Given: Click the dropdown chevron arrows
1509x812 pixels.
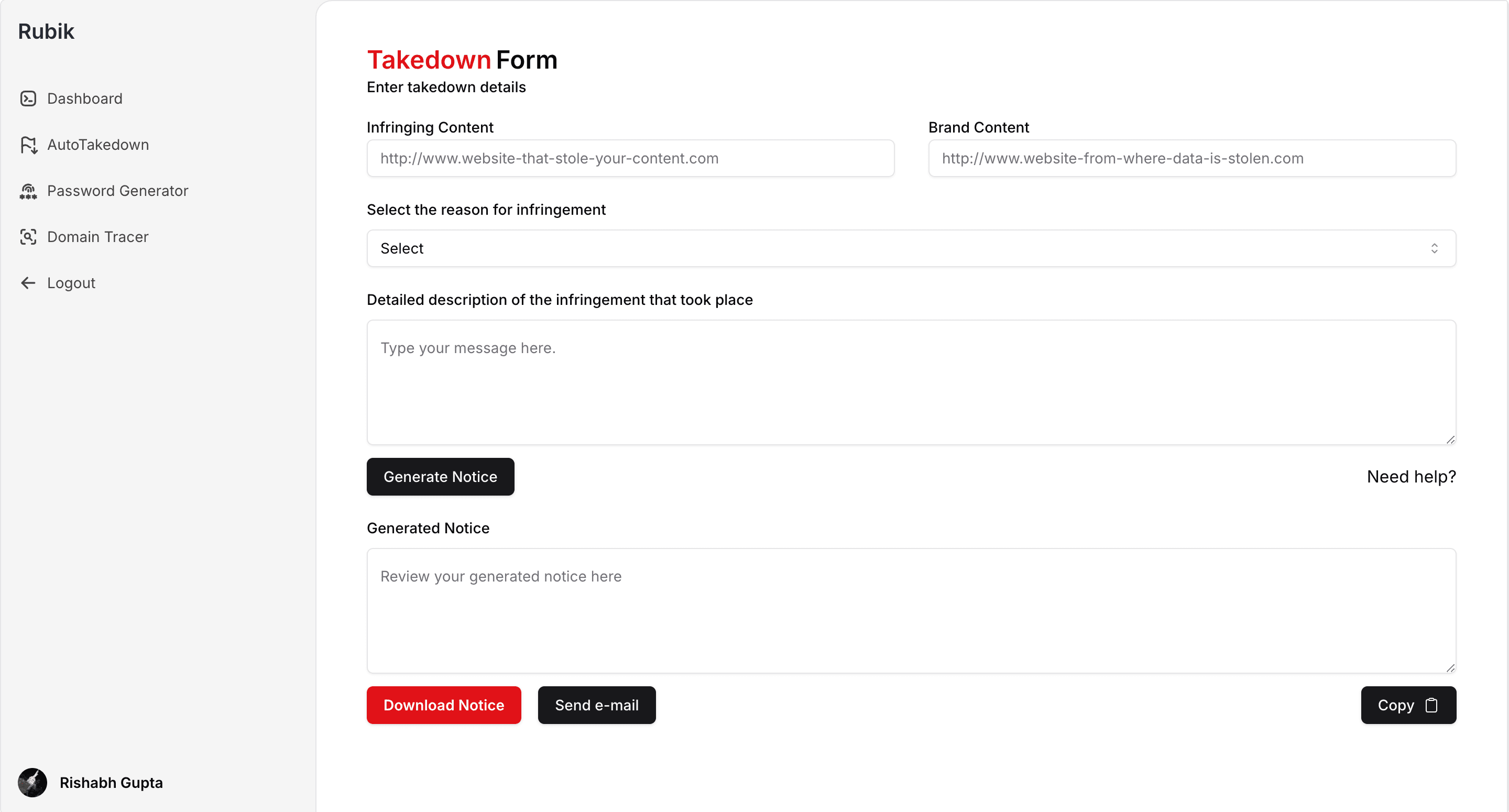Looking at the screenshot, I should tap(1434, 248).
